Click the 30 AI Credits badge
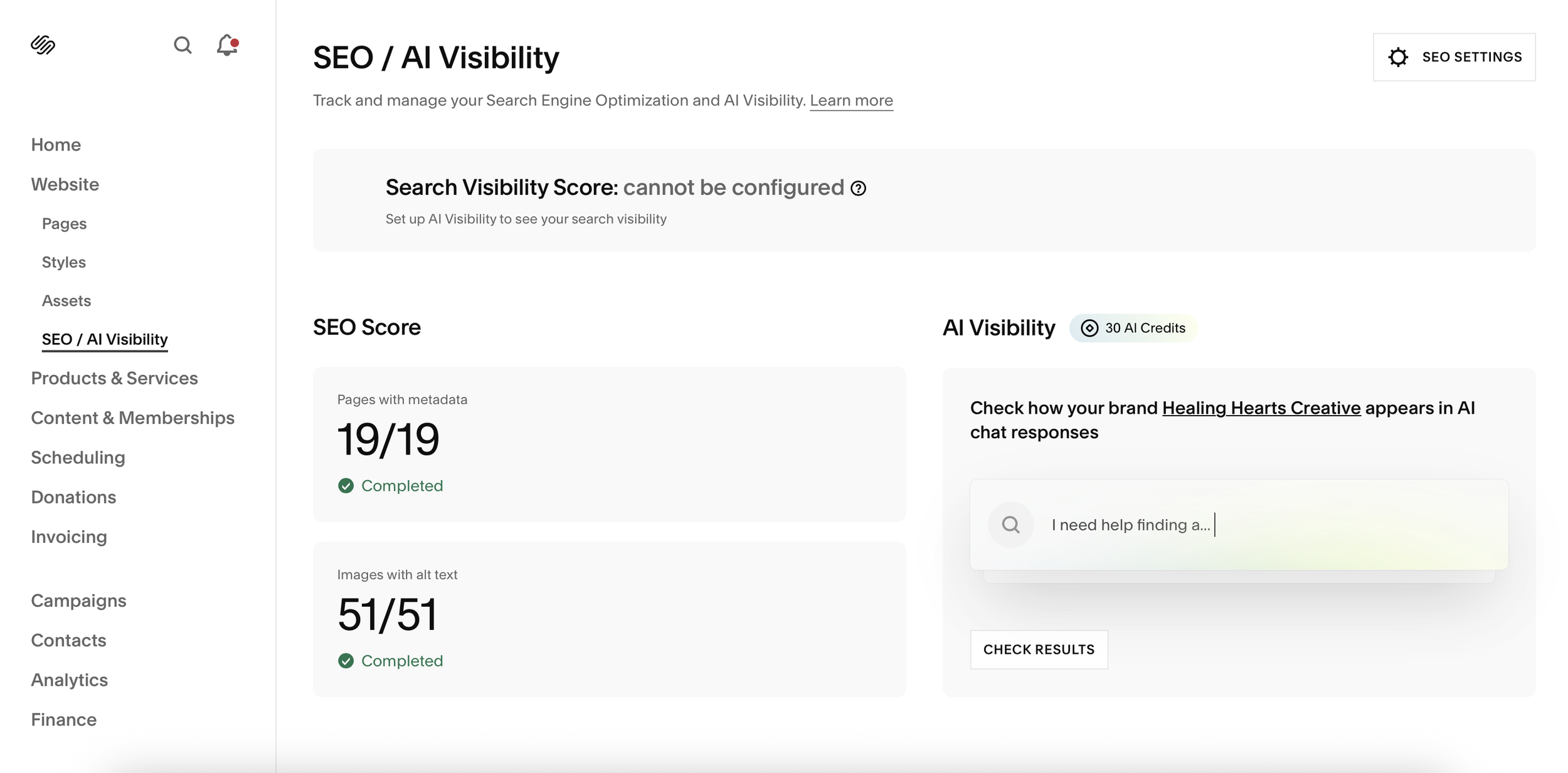This screenshot has width=1568, height=773. pyautogui.click(x=1133, y=329)
